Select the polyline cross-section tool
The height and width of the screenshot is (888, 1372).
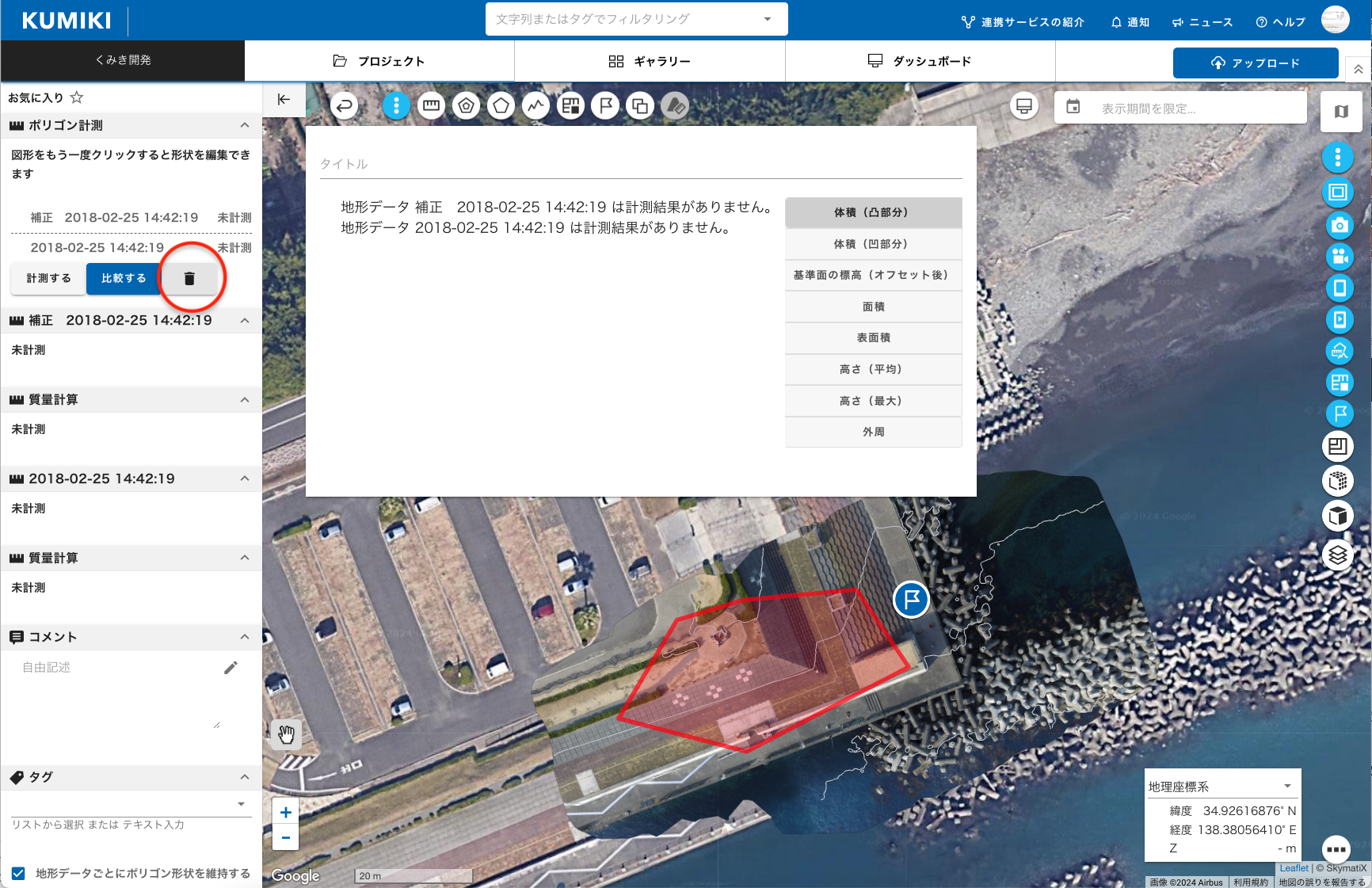[535, 105]
